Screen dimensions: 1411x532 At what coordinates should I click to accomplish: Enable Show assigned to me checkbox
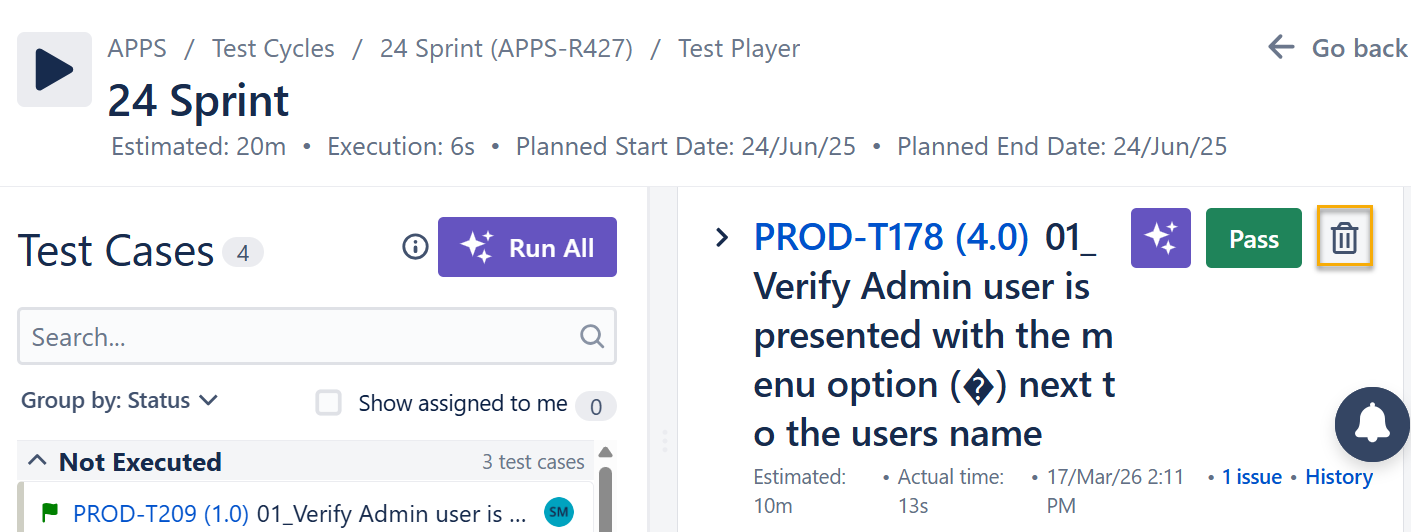pos(329,403)
